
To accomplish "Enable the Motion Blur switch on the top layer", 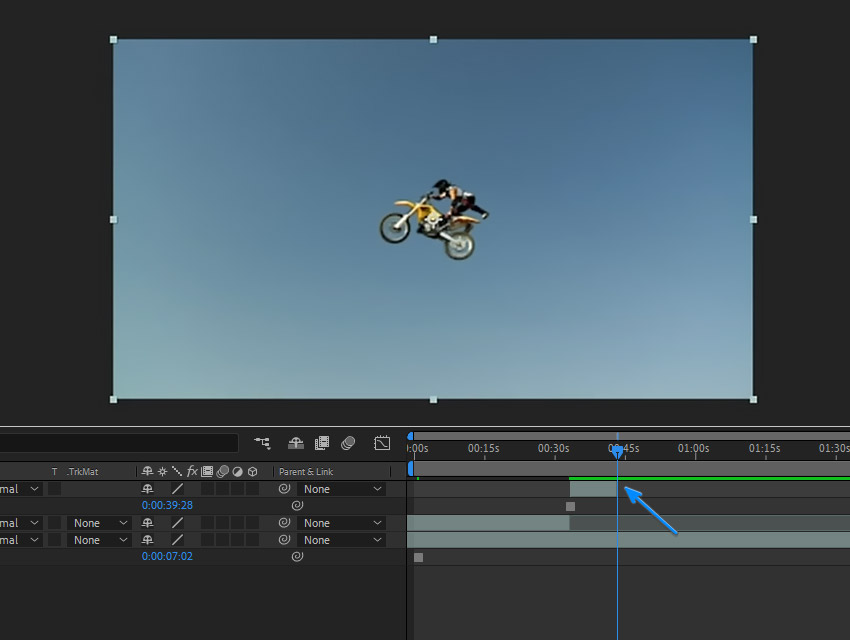I will [x=222, y=489].
